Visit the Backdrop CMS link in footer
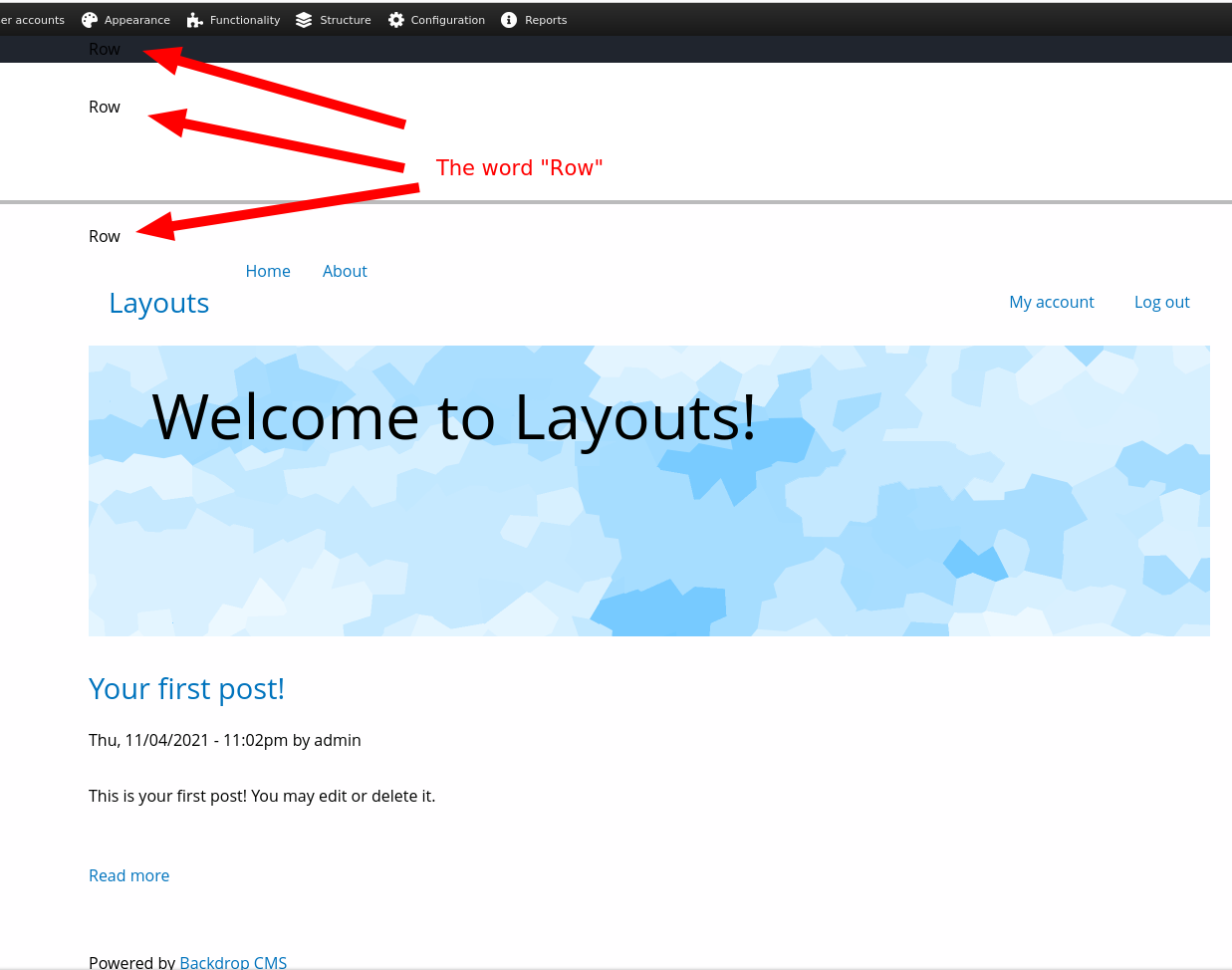This screenshot has width=1232, height=970. pyautogui.click(x=233, y=961)
